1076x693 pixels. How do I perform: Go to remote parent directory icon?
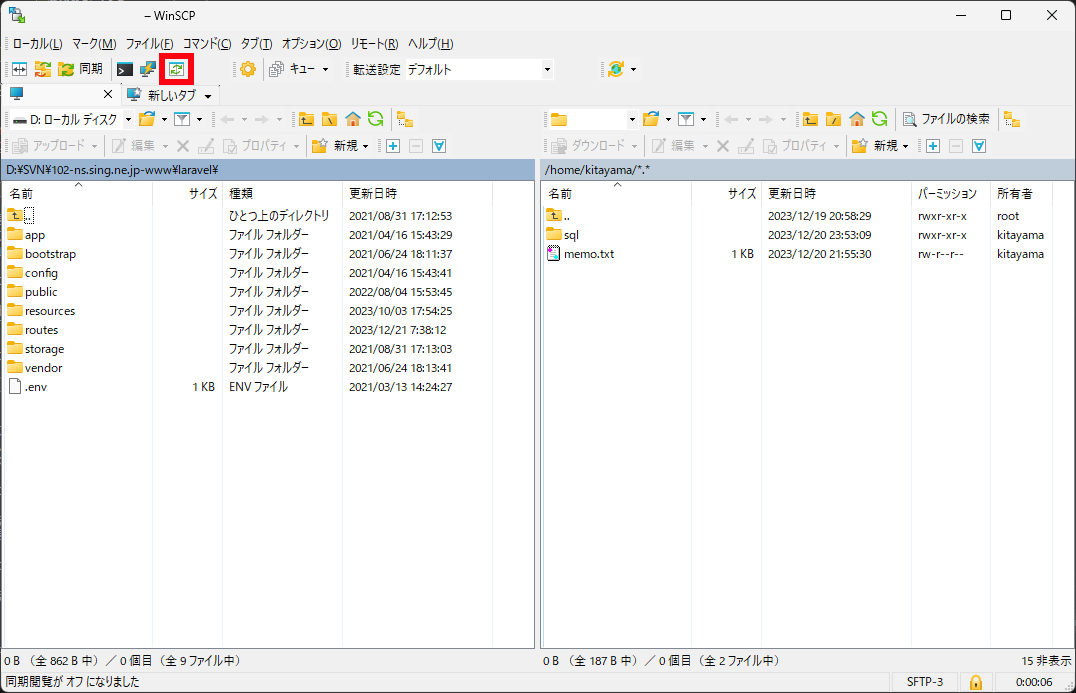pyautogui.click(x=810, y=119)
